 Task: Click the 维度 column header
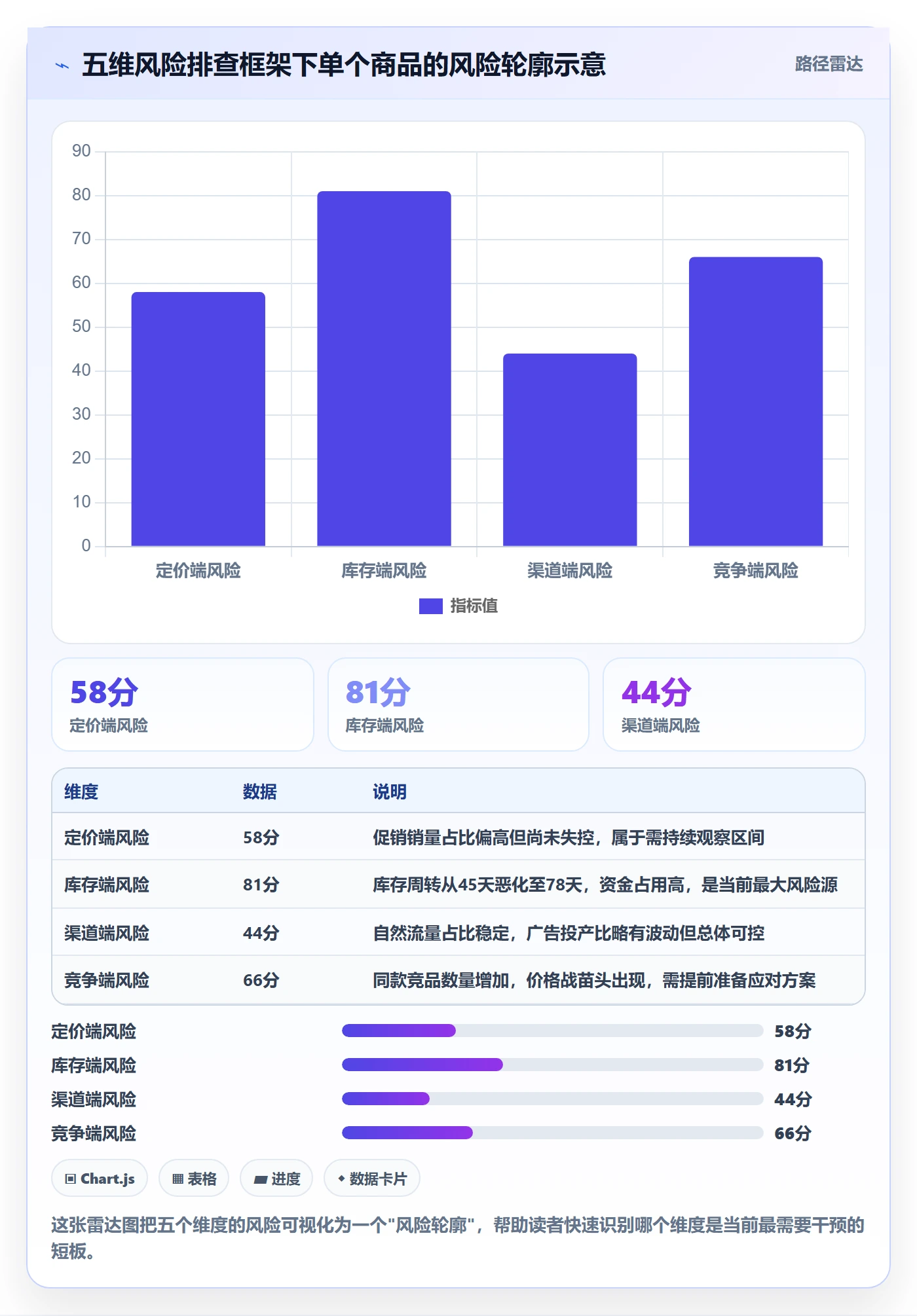pyautogui.click(x=81, y=792)
